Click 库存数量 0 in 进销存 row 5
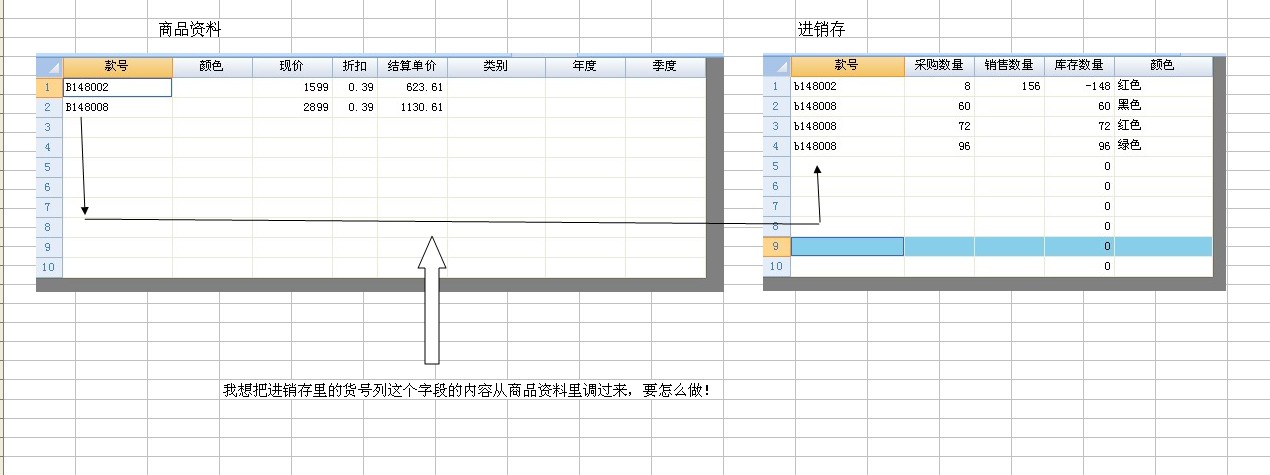The image size is (1270, 475). click(x=1079, y=166)
